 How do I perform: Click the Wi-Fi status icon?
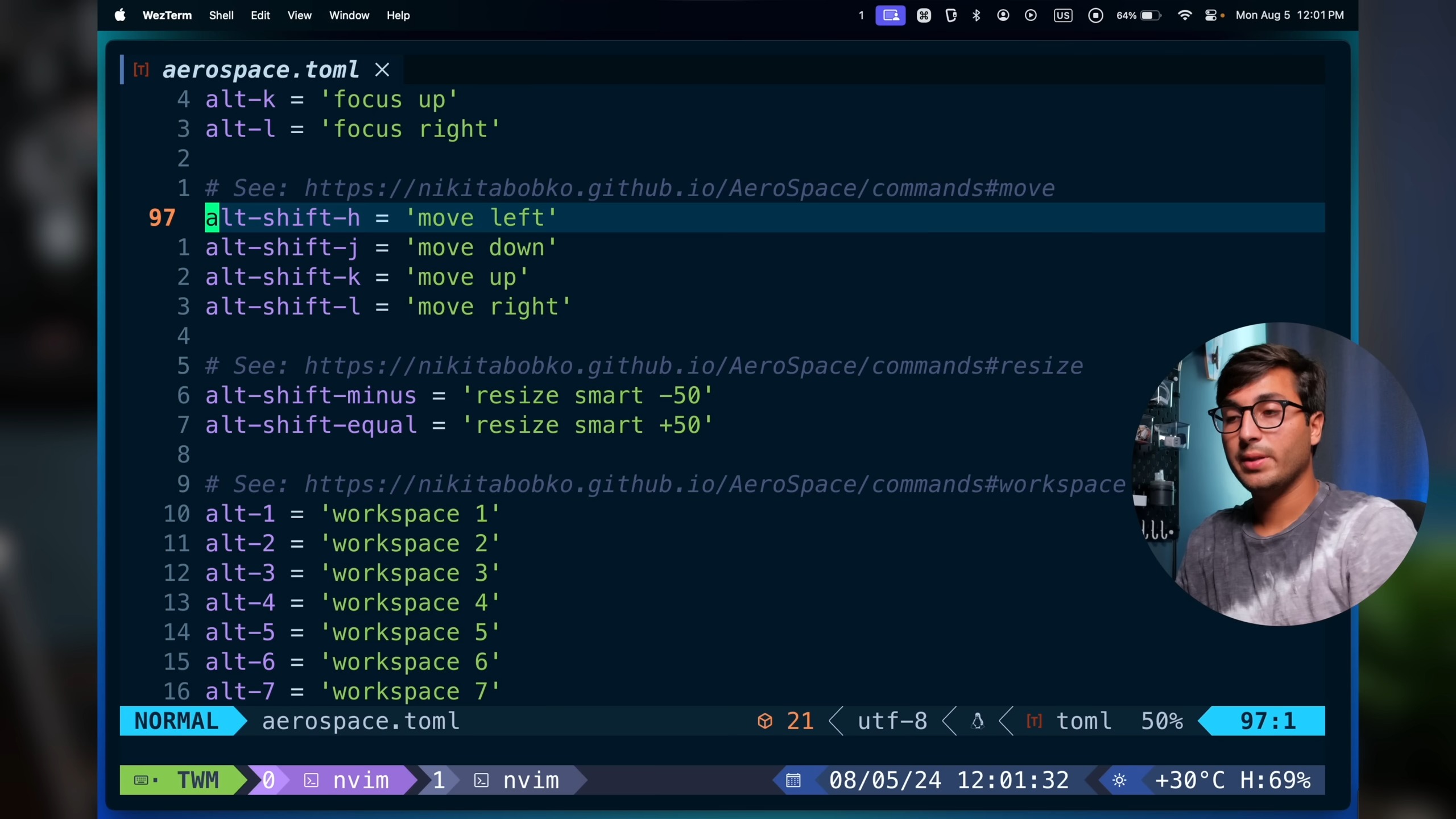point(1185,15)
